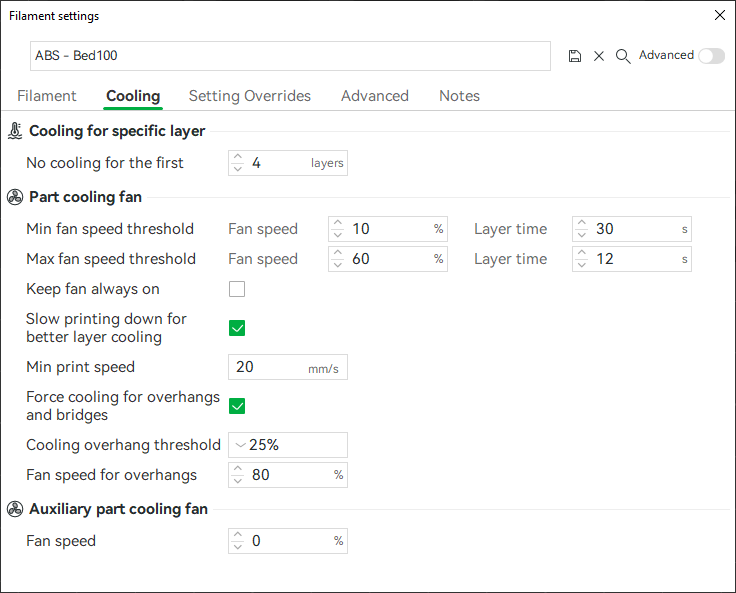The width and height of the screenshot is (736, 593).
Task: Click the save preset floppy disk icon
Action: point(575,56)
